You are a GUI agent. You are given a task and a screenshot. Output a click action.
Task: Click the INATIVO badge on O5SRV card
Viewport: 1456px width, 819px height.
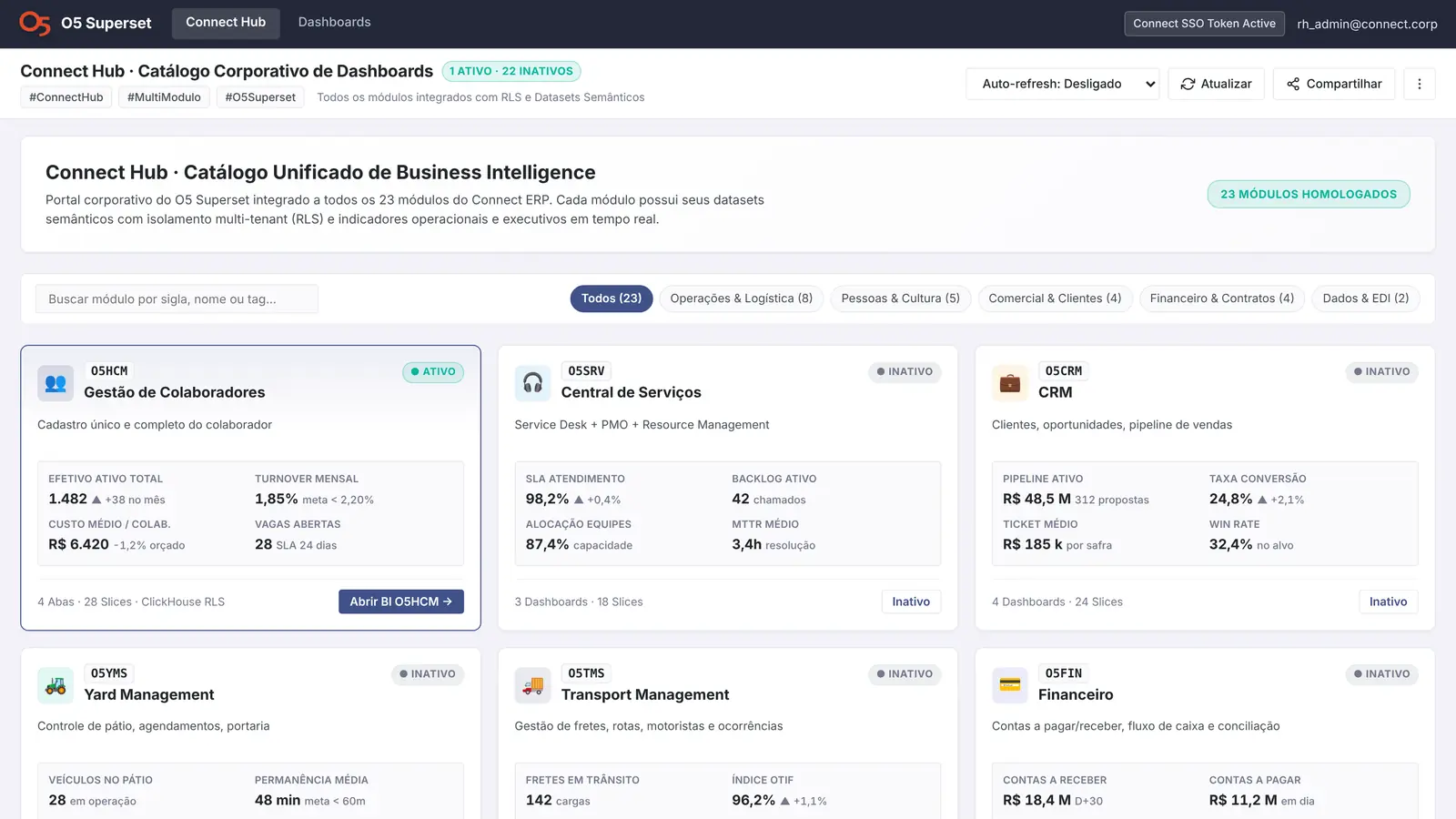point(905,371)
